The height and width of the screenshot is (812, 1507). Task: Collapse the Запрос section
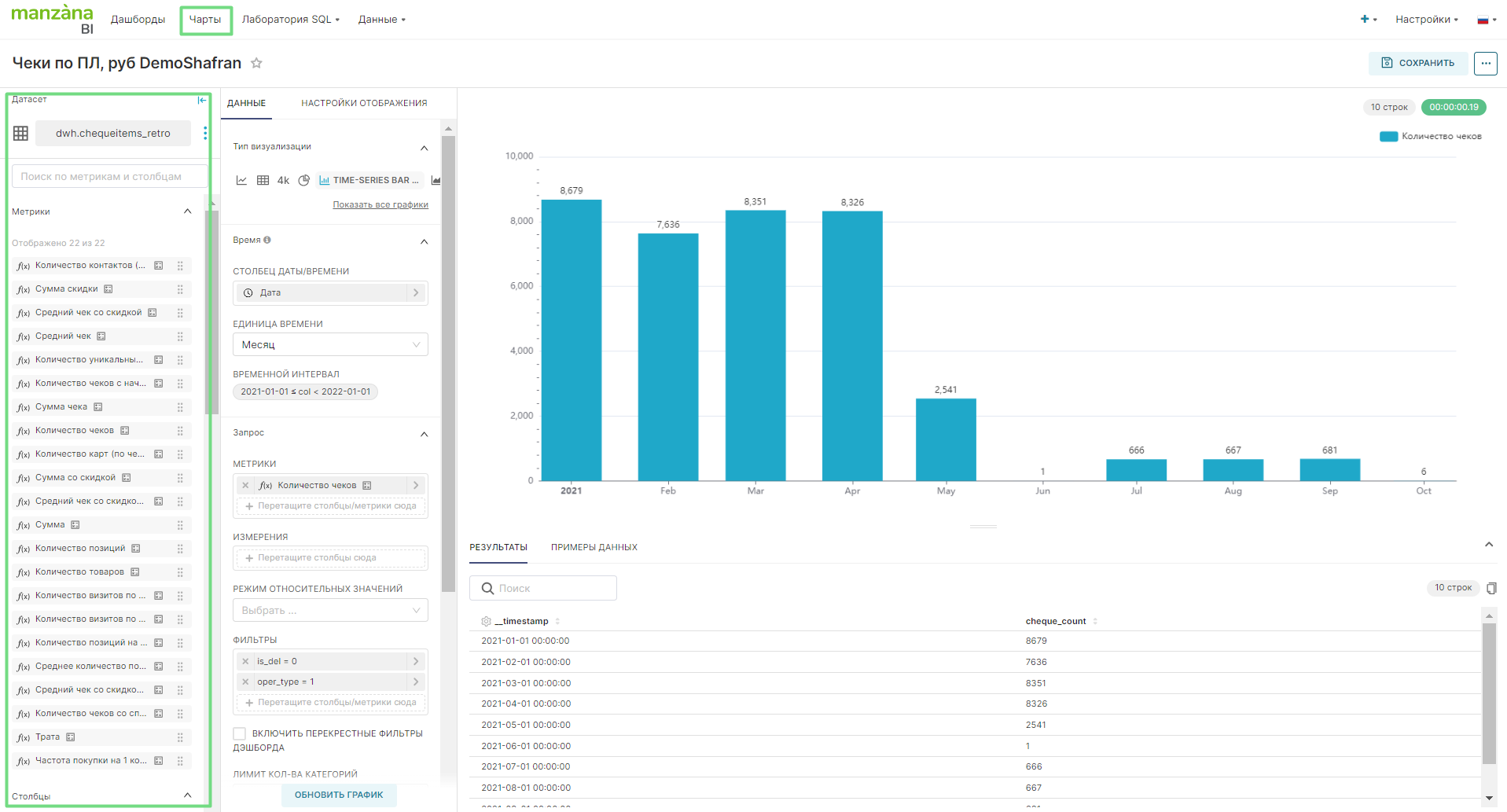click(x=424, y=434)
